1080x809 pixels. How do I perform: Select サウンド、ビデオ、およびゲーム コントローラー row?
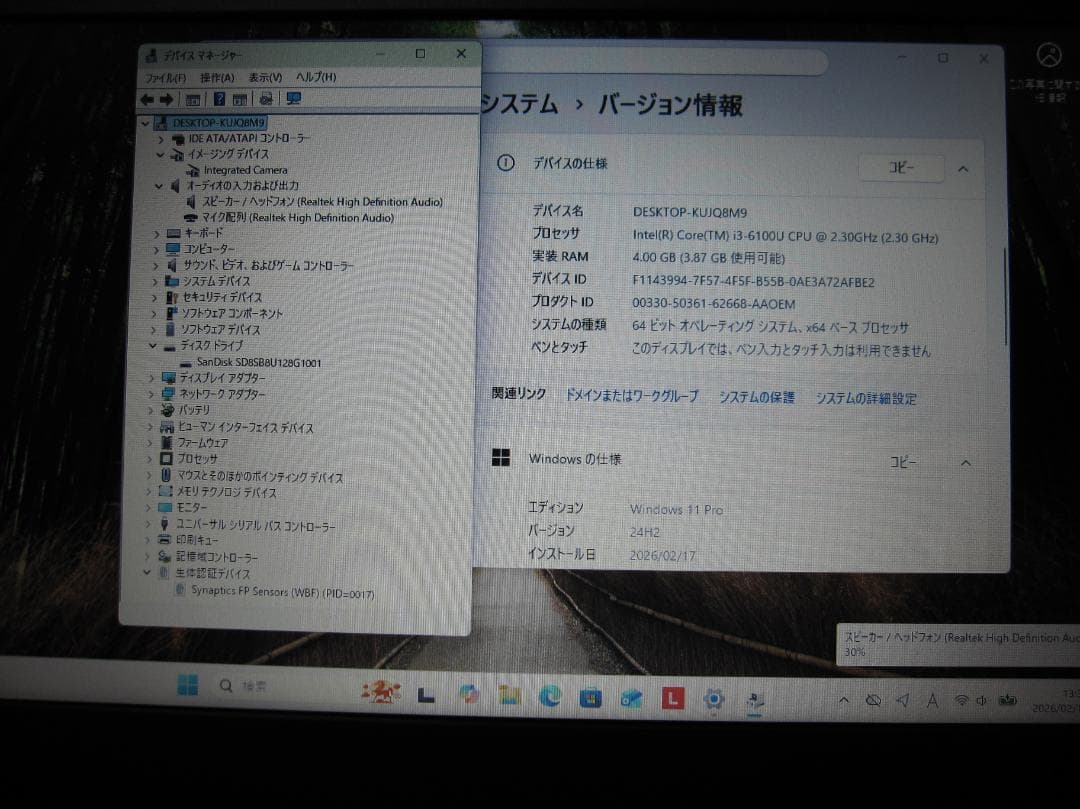click(x=268, y=266)
